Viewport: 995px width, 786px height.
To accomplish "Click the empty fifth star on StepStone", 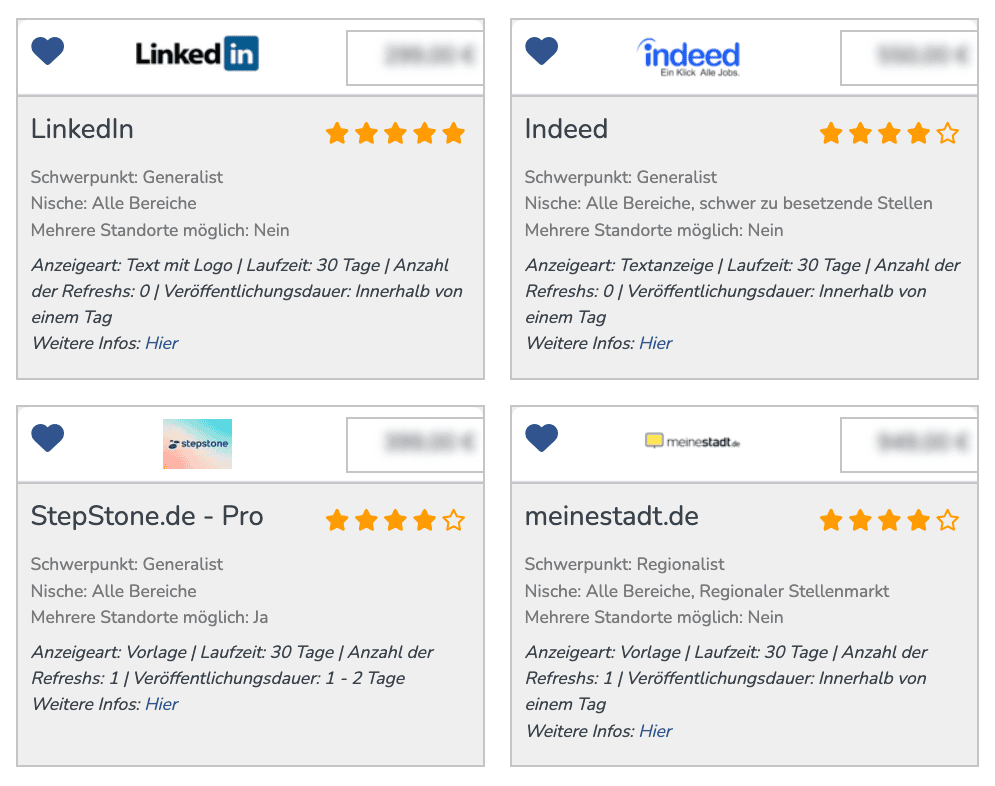I will pyautogui.click(x=454, y=520).
